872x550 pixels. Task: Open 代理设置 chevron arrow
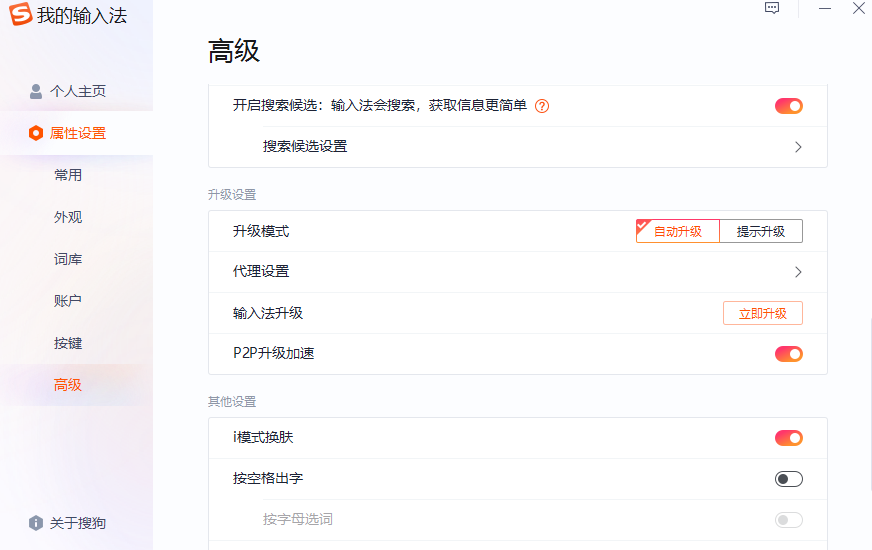click(798, 272)
